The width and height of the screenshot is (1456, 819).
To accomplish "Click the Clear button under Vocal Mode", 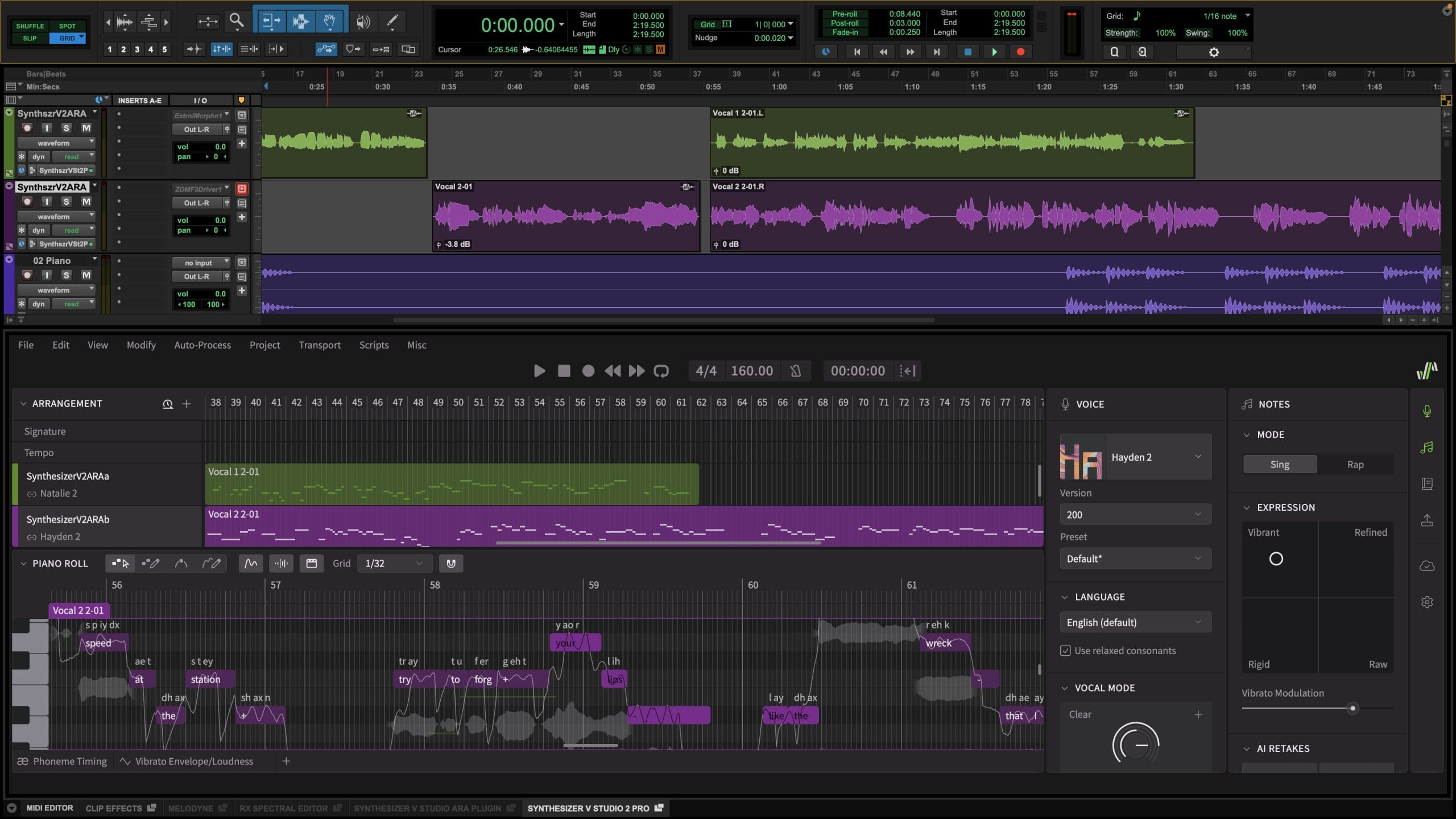I will (1079, 714).
